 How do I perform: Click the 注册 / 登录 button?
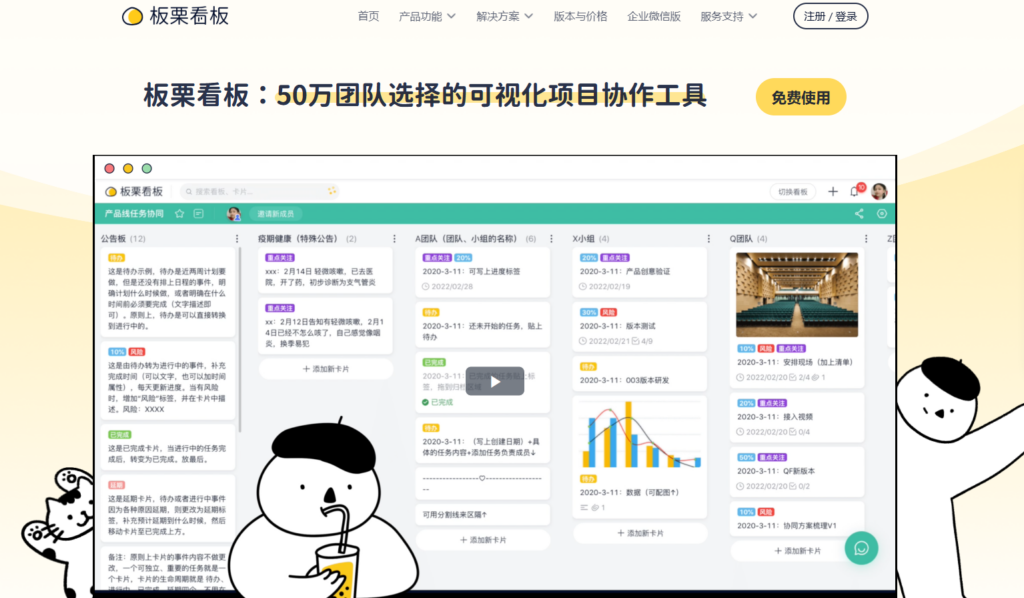click(x=829, y=16)
